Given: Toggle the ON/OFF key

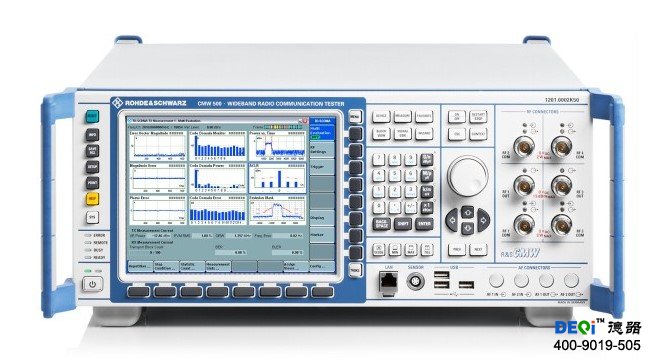Looking at the screenshot, I should click(457, 117).
